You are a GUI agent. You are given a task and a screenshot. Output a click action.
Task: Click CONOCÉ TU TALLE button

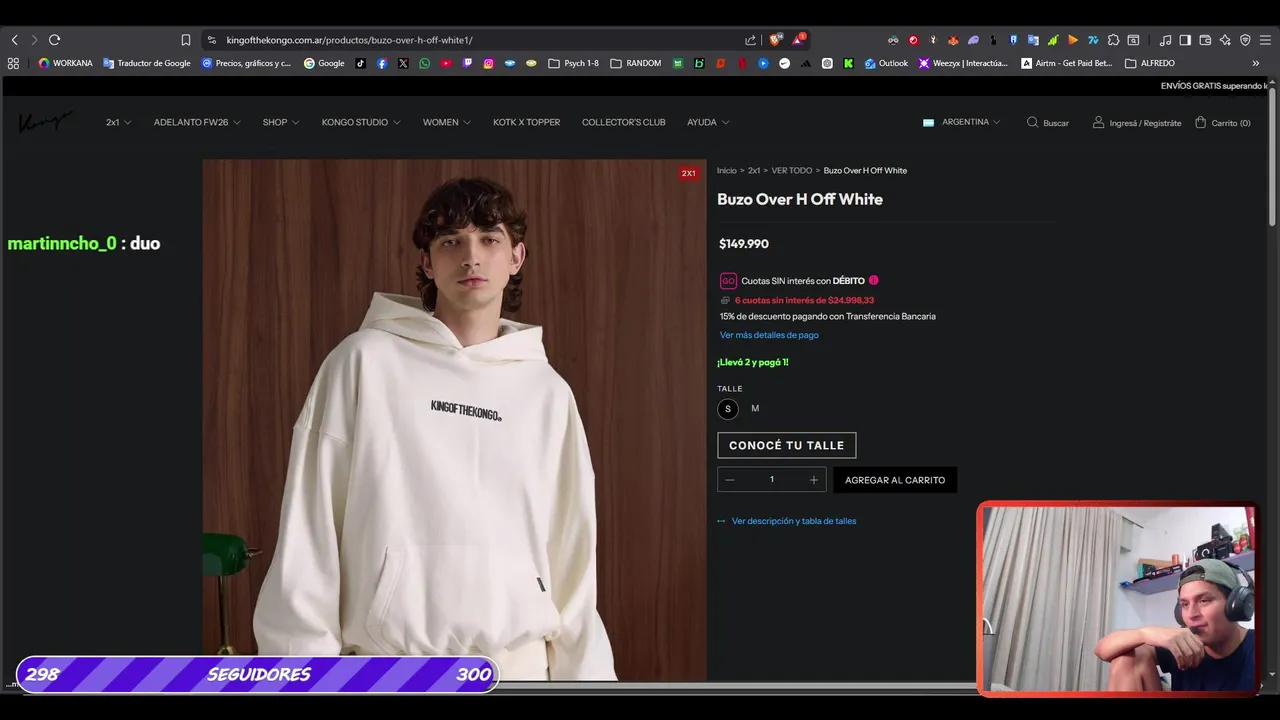pos(787,445)
